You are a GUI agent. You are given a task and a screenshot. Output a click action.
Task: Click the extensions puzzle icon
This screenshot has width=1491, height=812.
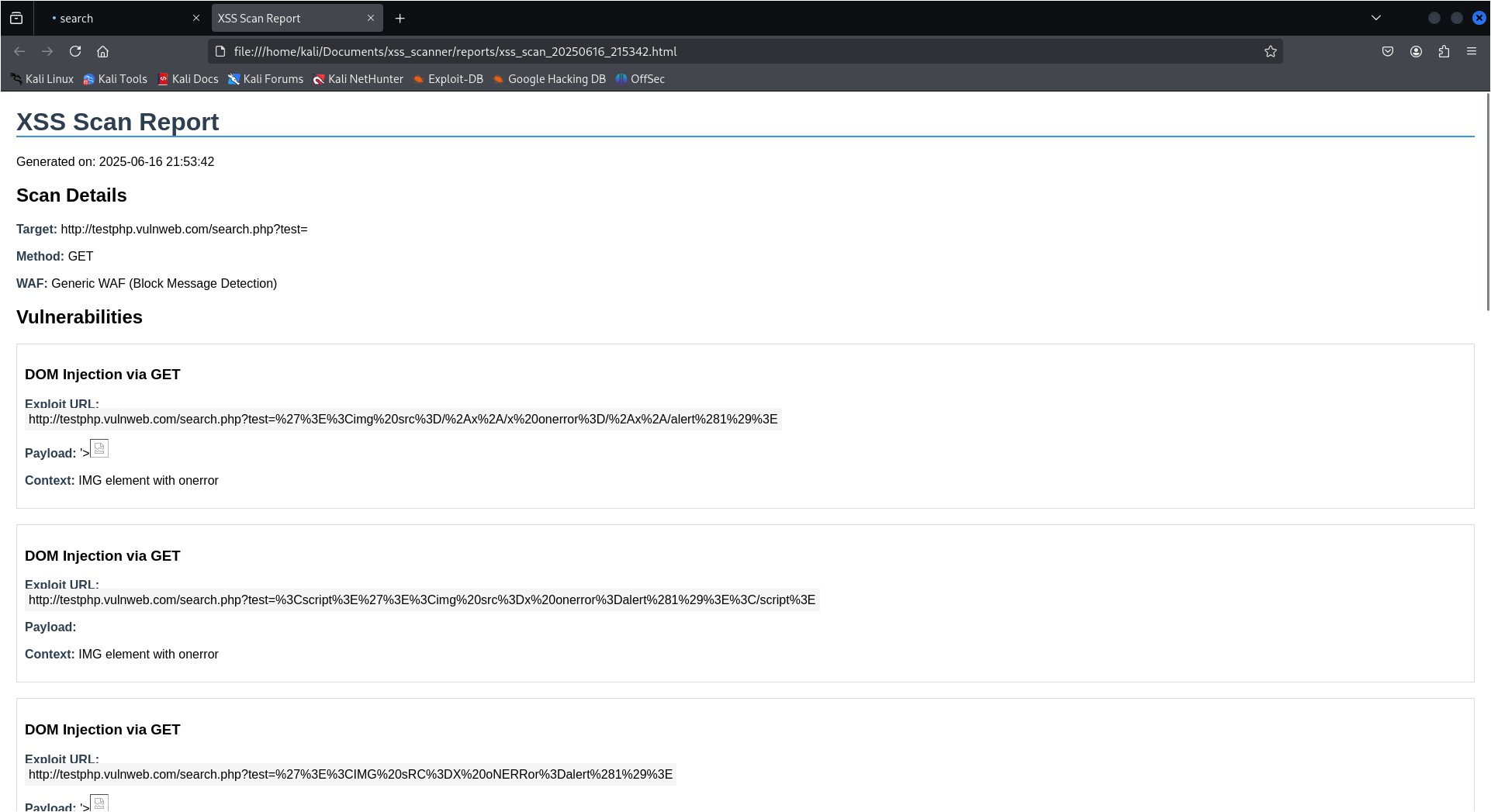pos(1444,51)
